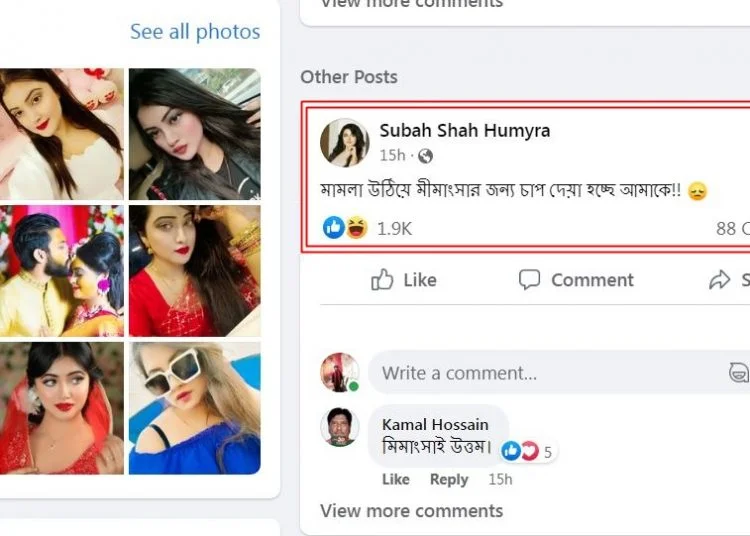The image size is (750, 536).
Task: Like Kamal Hossain's comment
Action: 396,479
